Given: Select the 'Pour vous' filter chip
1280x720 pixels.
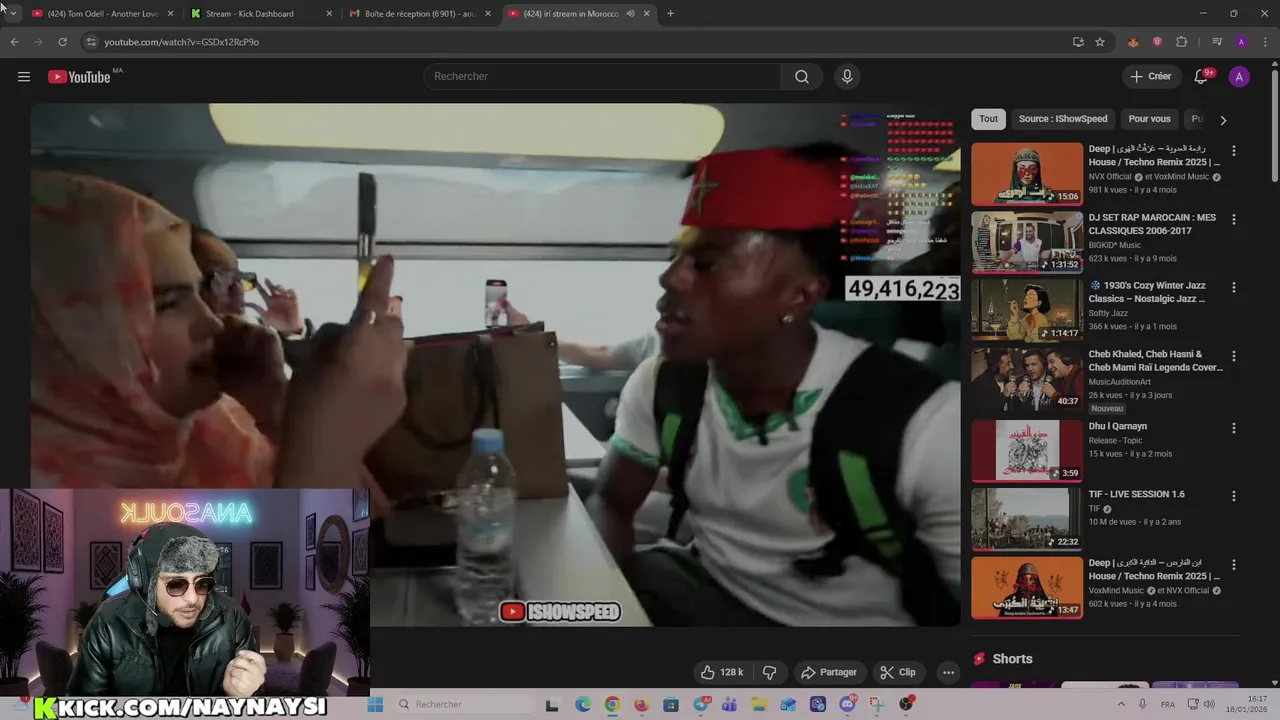Looking at the screenshot, I should tap(1149, 119).
